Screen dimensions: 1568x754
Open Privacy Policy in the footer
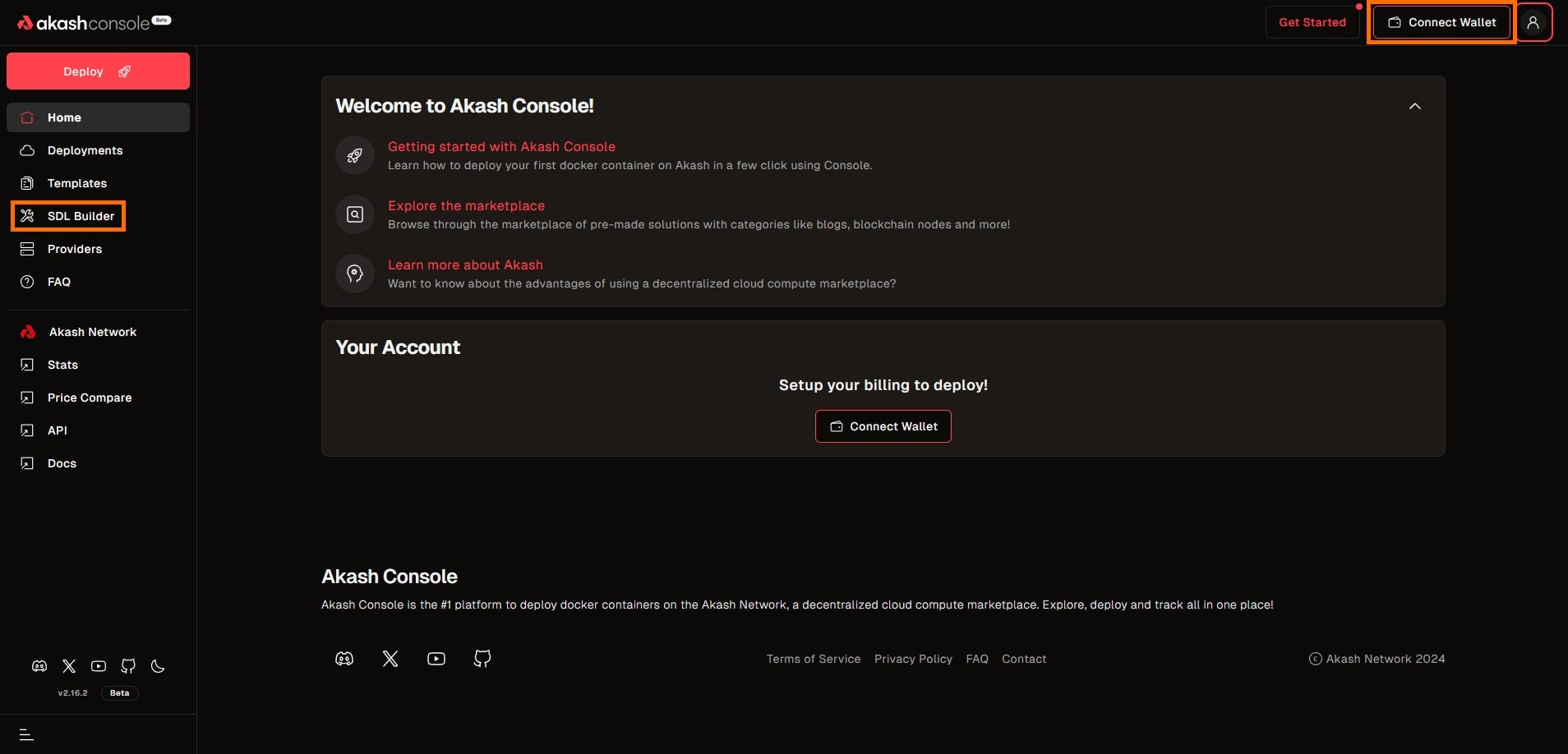coord(913,659)
